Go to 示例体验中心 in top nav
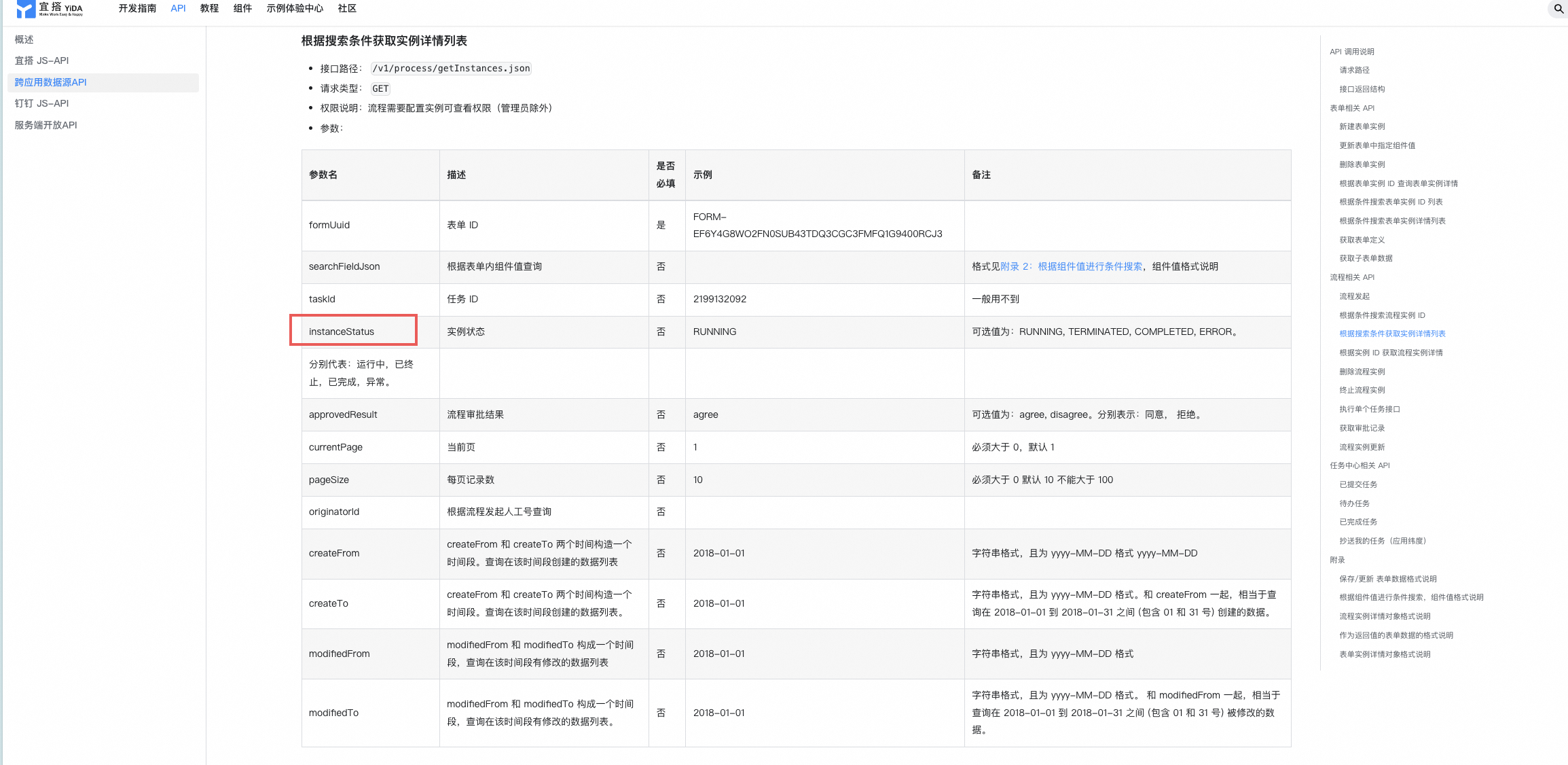This screenshot has width=1568, height=765. (x=295, y=9)
